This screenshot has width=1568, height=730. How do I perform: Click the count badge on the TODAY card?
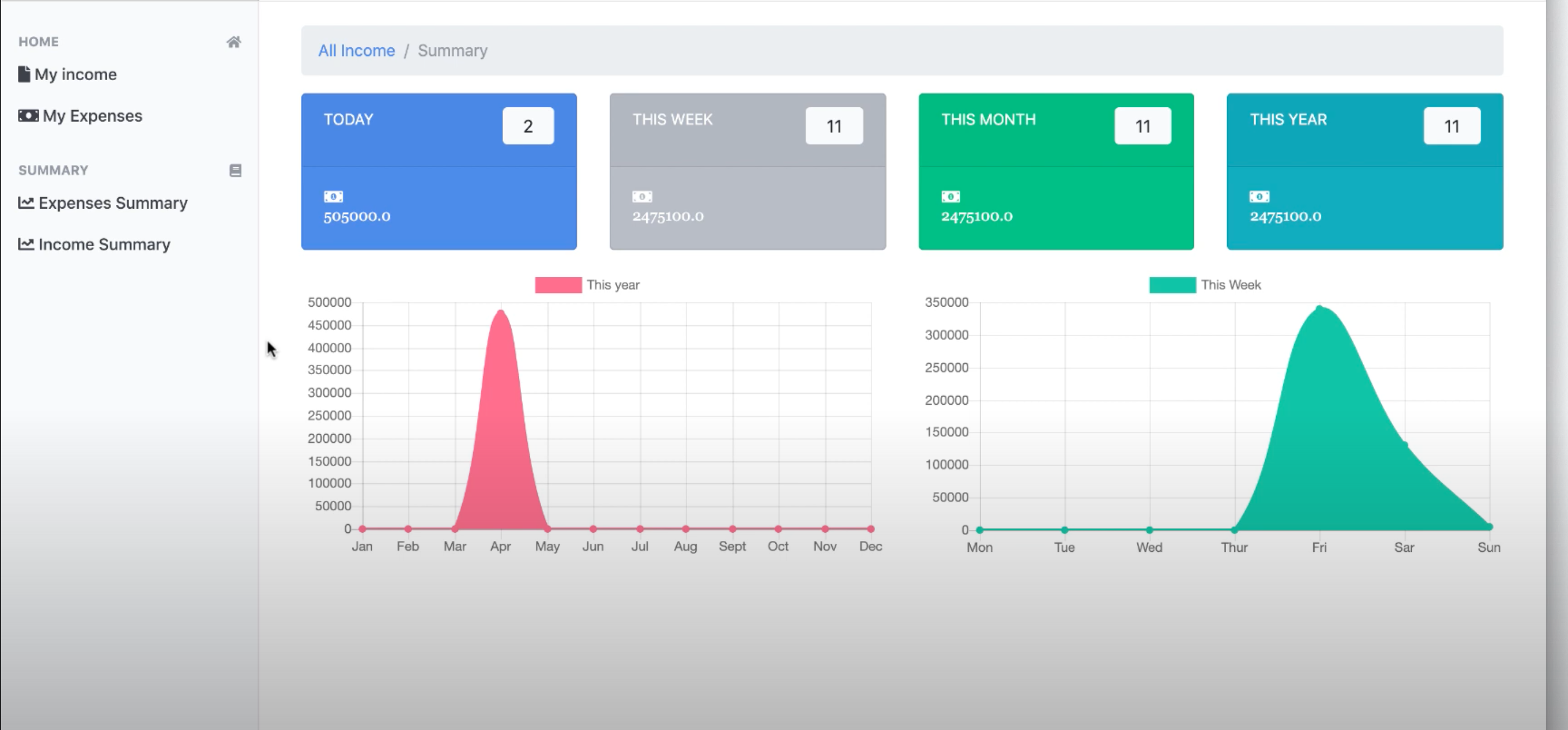(528, 125)
